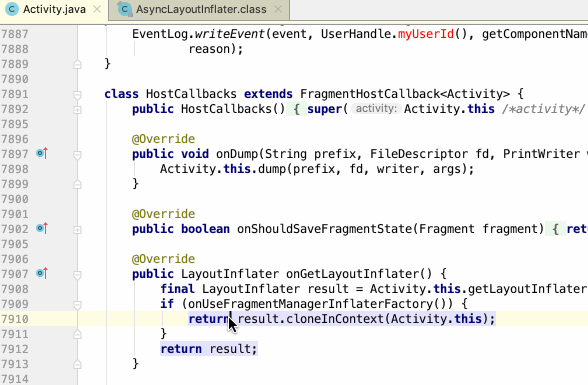Click the AsyncLayoutInflater.class file icon
The width and height of the screenshot is (588, 385).
click(x=124, y=9)
